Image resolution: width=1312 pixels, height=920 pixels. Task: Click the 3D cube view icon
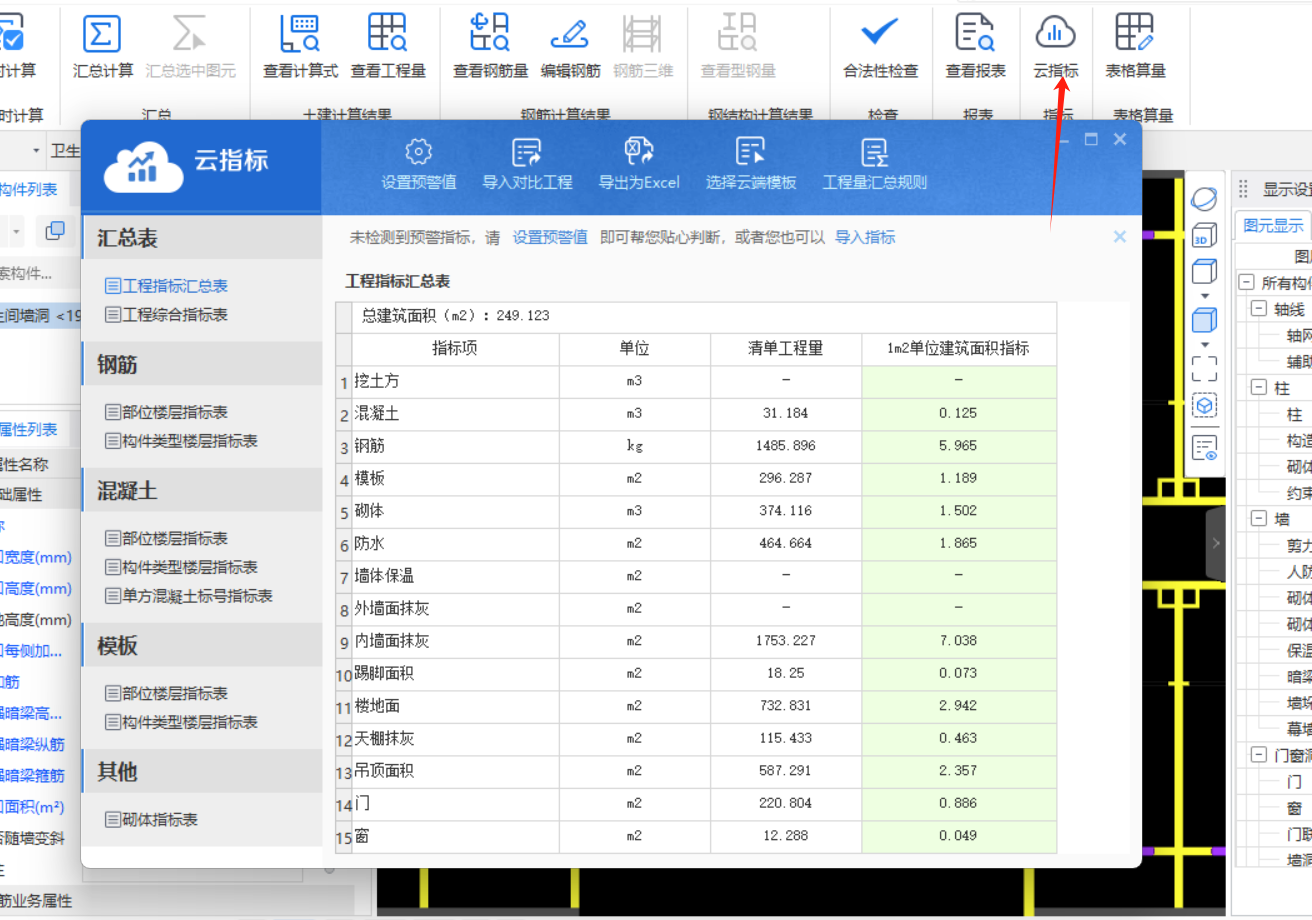pyautogui.click(x=1205, y=236)
